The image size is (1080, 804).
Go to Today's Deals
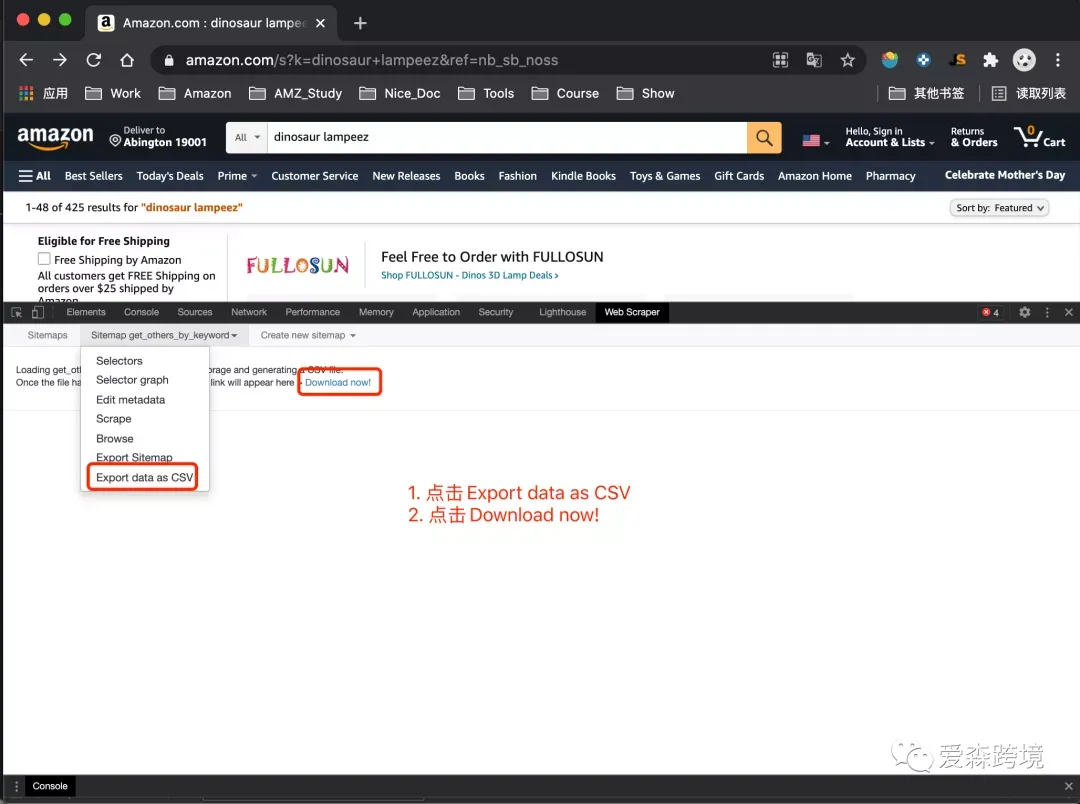coord(170,176)
